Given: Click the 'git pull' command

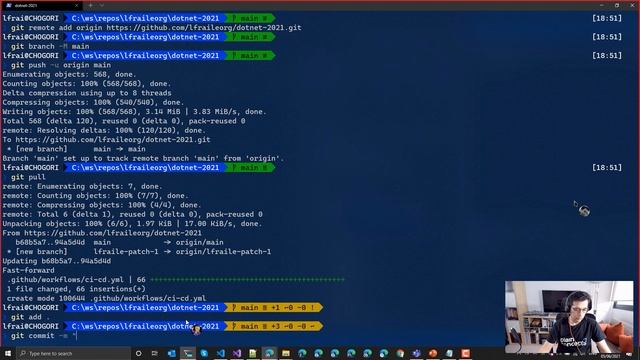Looking at the screenshot, I should (28, 177).
